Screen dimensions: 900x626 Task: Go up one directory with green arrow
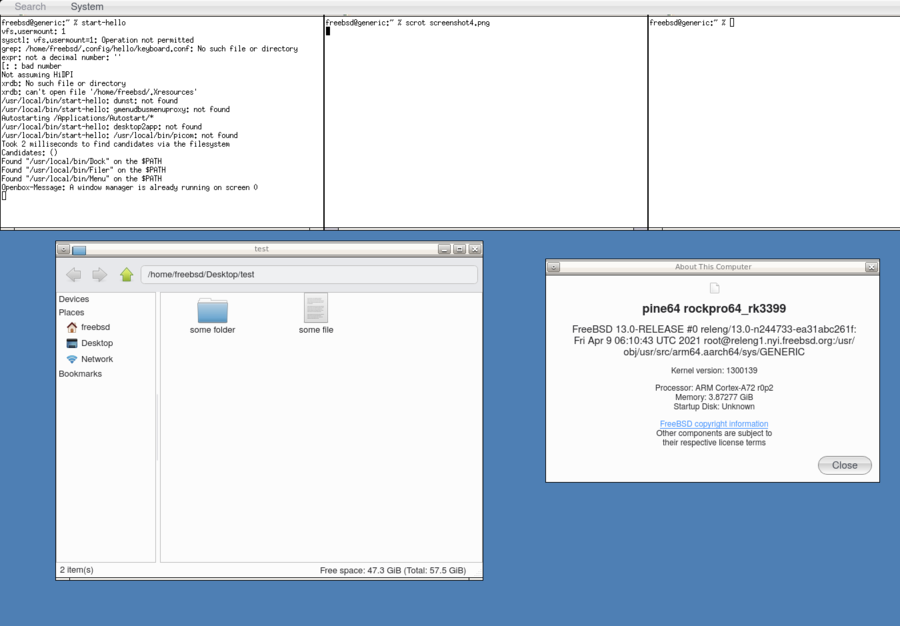tap(126, 275)
